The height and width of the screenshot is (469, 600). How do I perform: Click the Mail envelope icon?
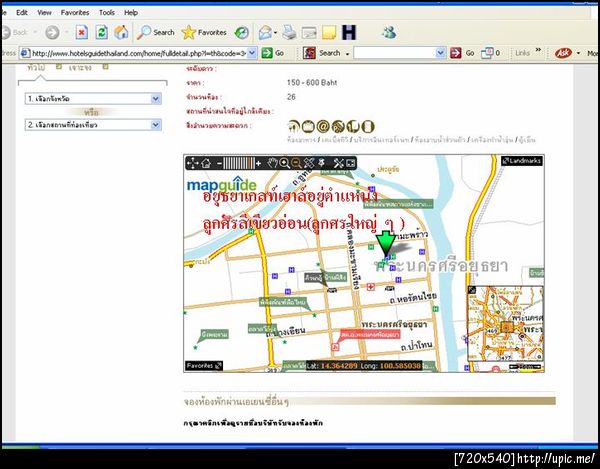click(x=265, y=33)
